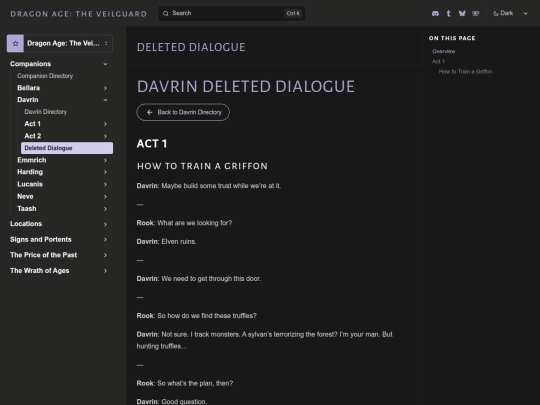Open Harding in sidebar
540x405 pixels.
click(30, 172)
